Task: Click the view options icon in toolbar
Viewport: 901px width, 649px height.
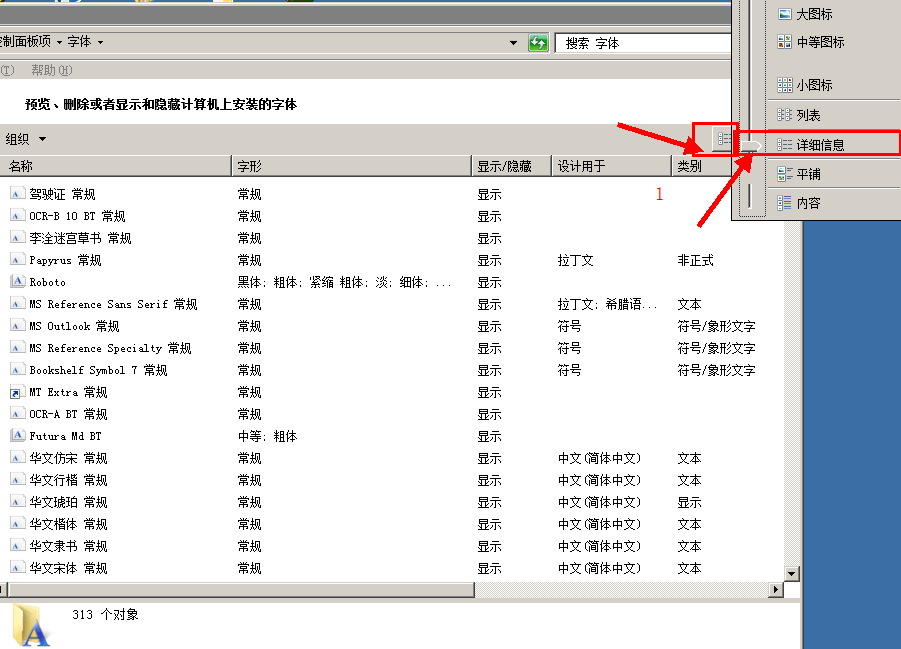Action: click(x=722, y=139)
